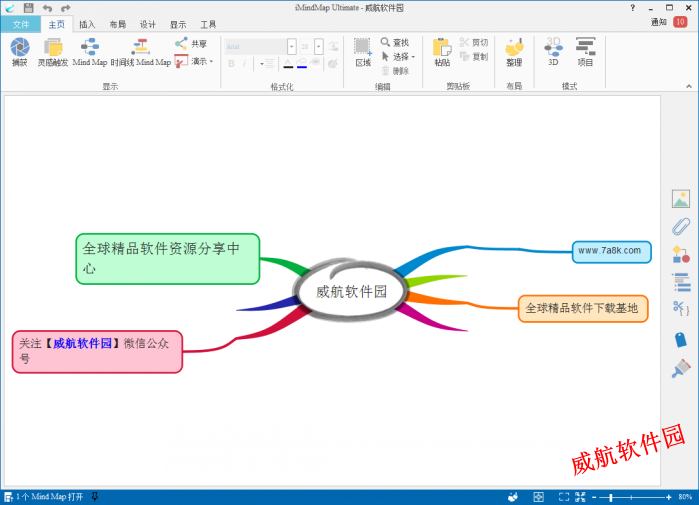Viewport: 699px width, 505px height.
Task: Click the 删除 delete button
Action: click(395, 70)
